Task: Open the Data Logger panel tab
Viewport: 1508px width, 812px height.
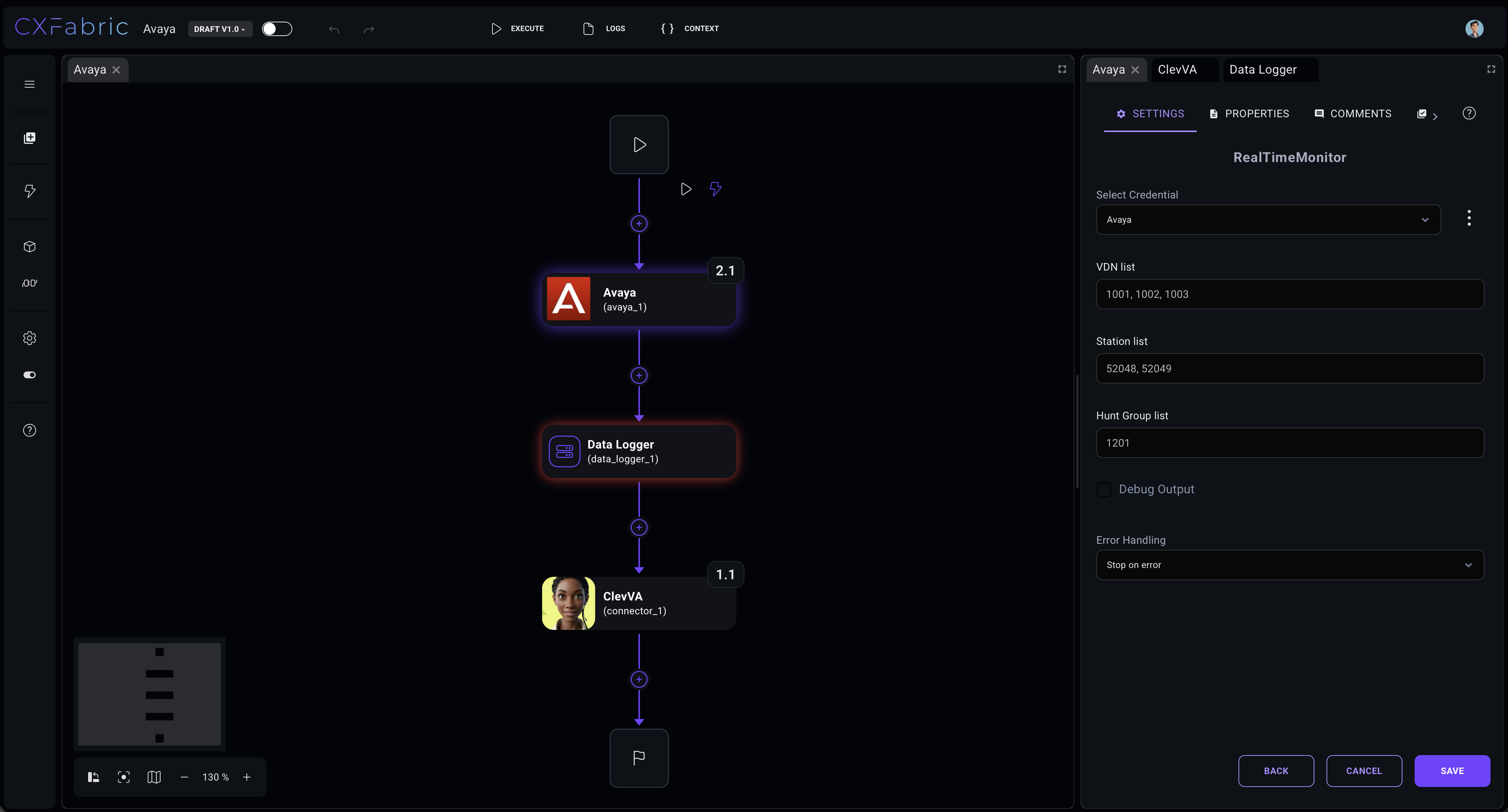Action: pyautogui.click(x=1262, y=69)
